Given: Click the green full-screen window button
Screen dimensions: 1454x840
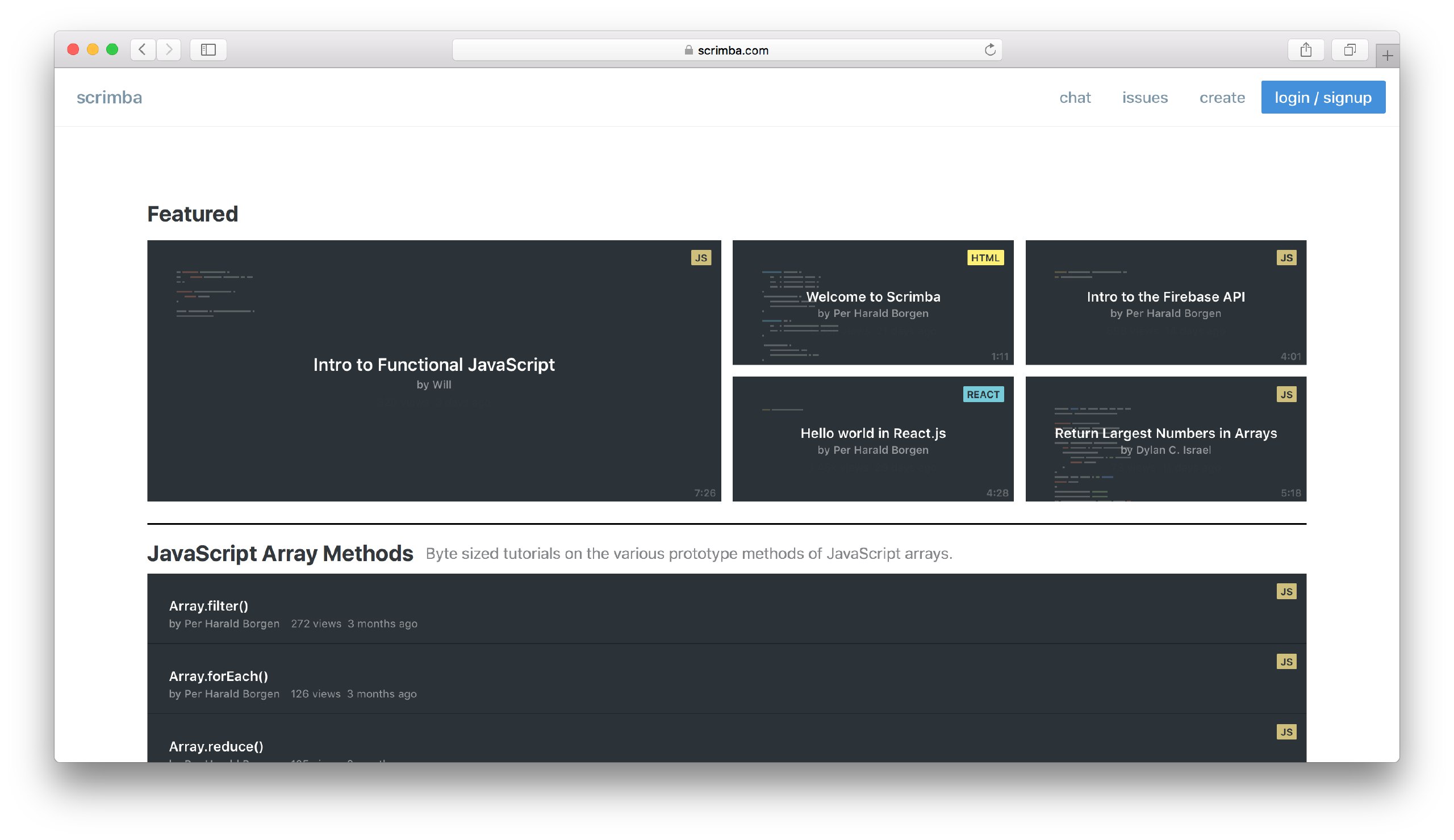Looking at the screenshot, I should [x=112, y=49].
